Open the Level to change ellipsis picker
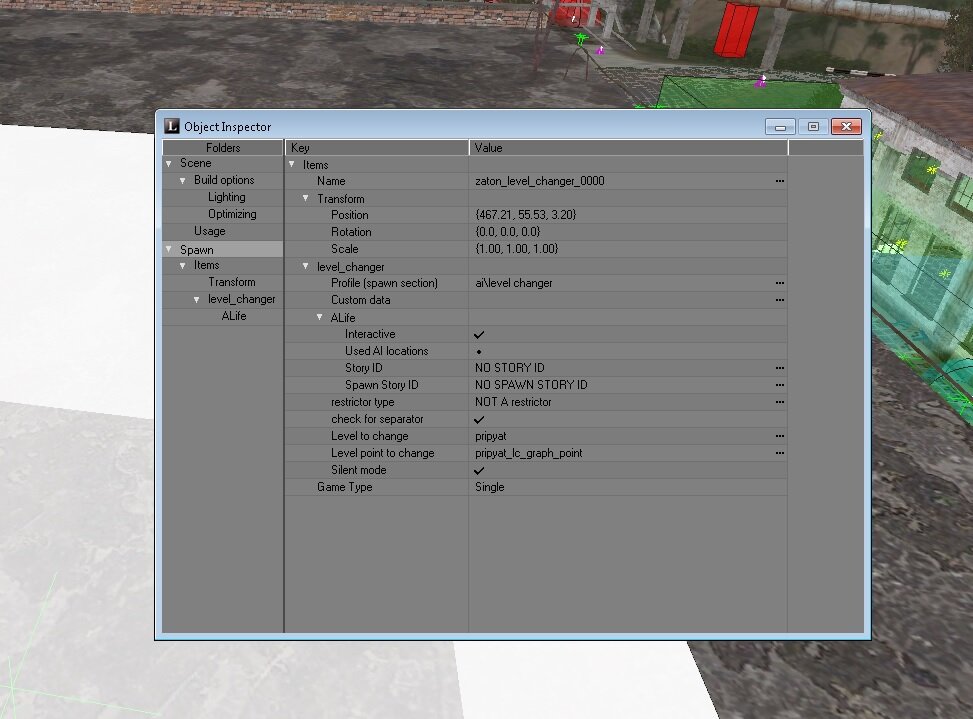Image resolution: width=973 pixels, height=719 pixels. (779, 436)
